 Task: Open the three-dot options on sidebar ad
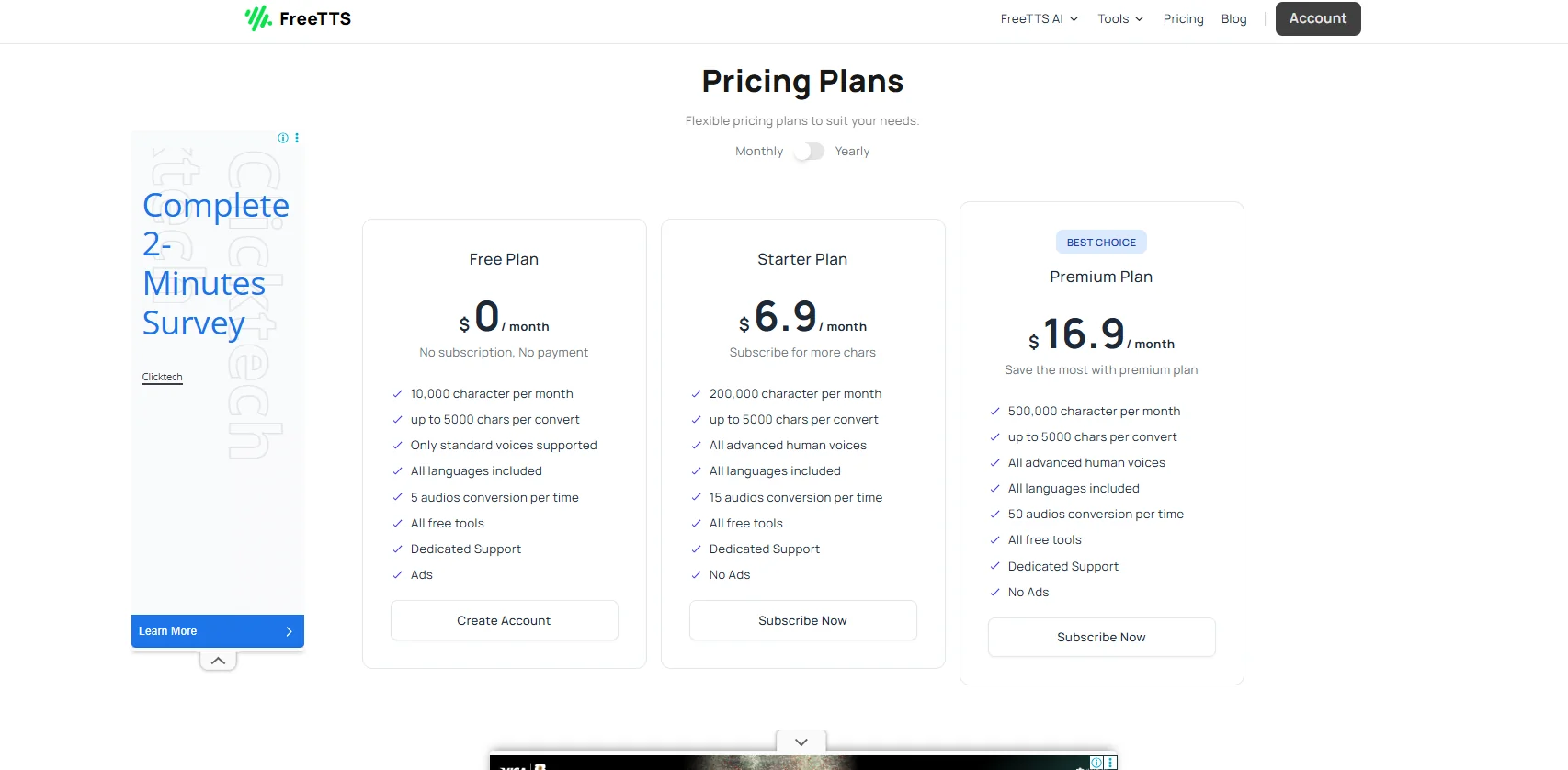[297, 138]
